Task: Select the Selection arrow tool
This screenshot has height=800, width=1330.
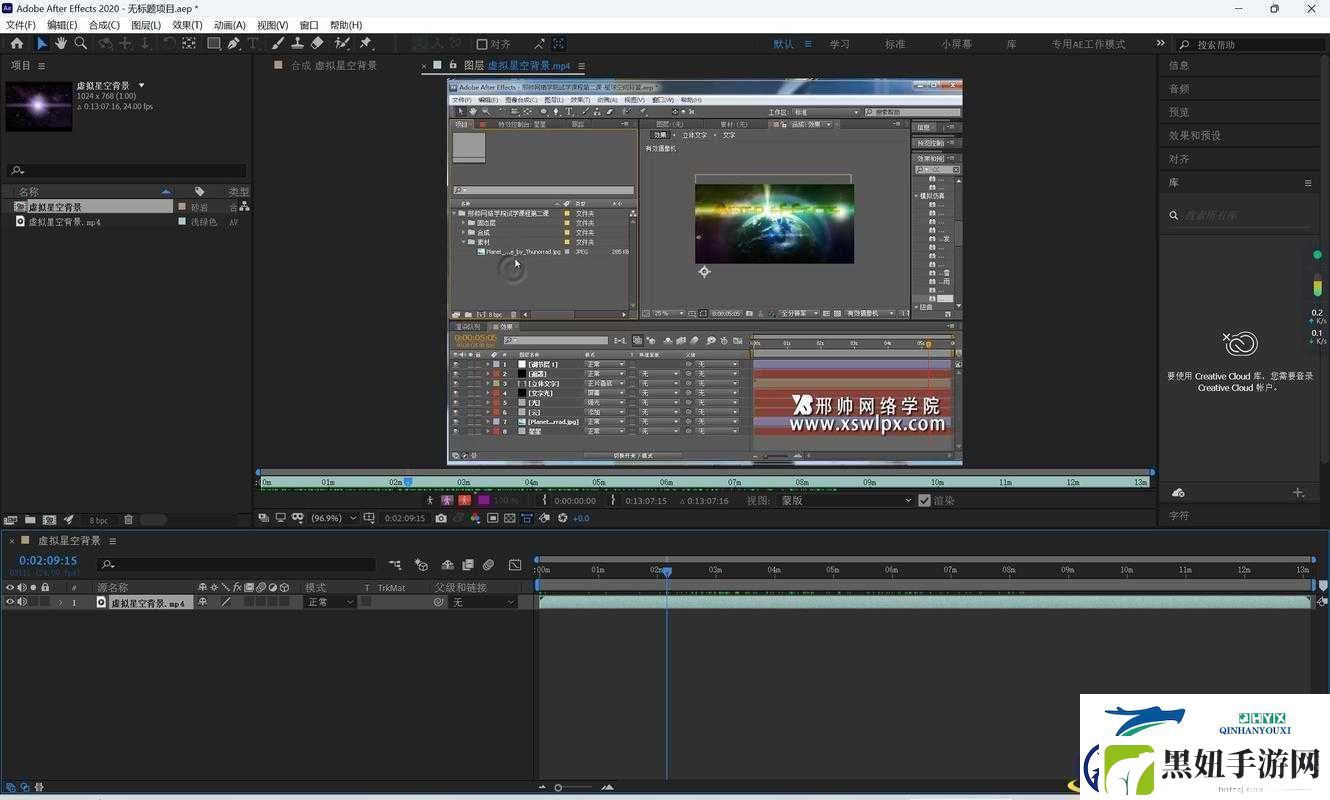Action: click(41, 44)
